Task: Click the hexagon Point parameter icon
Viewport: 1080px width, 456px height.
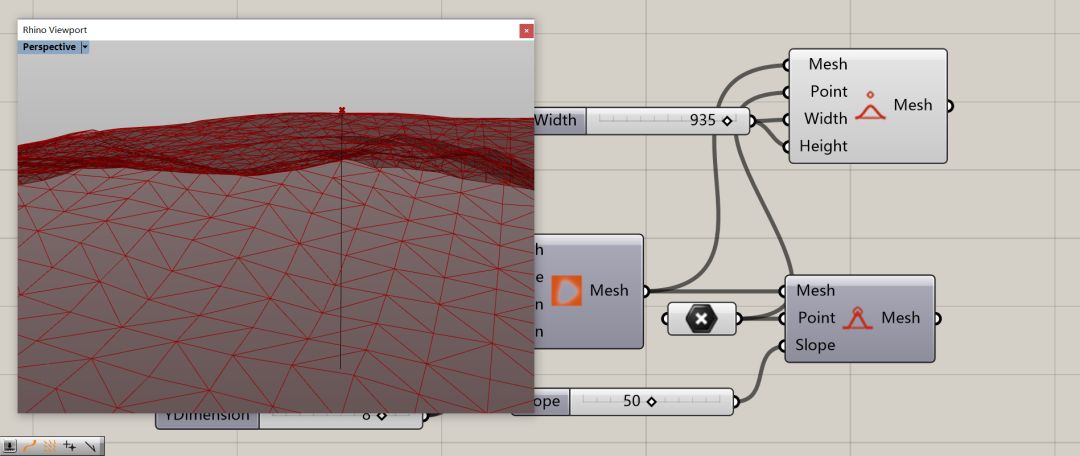Action: point(701,319)
